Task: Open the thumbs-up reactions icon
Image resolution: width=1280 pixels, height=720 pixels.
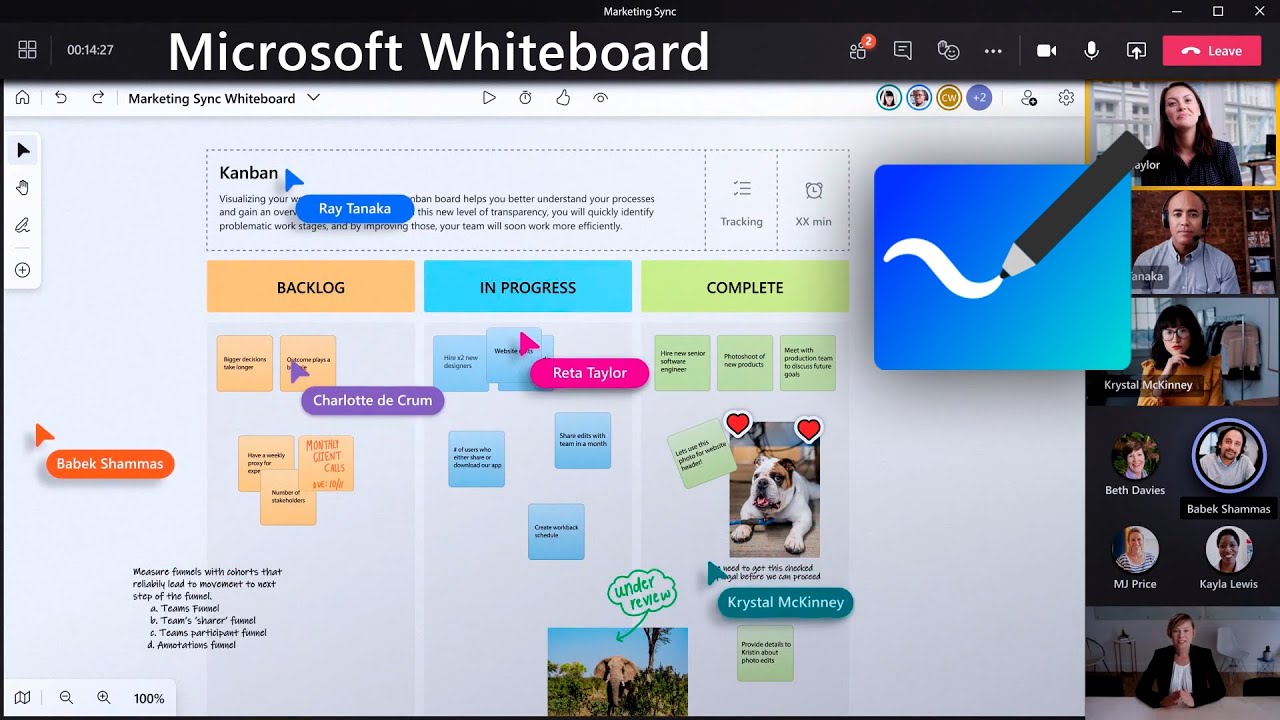Action: click(563, 98)
